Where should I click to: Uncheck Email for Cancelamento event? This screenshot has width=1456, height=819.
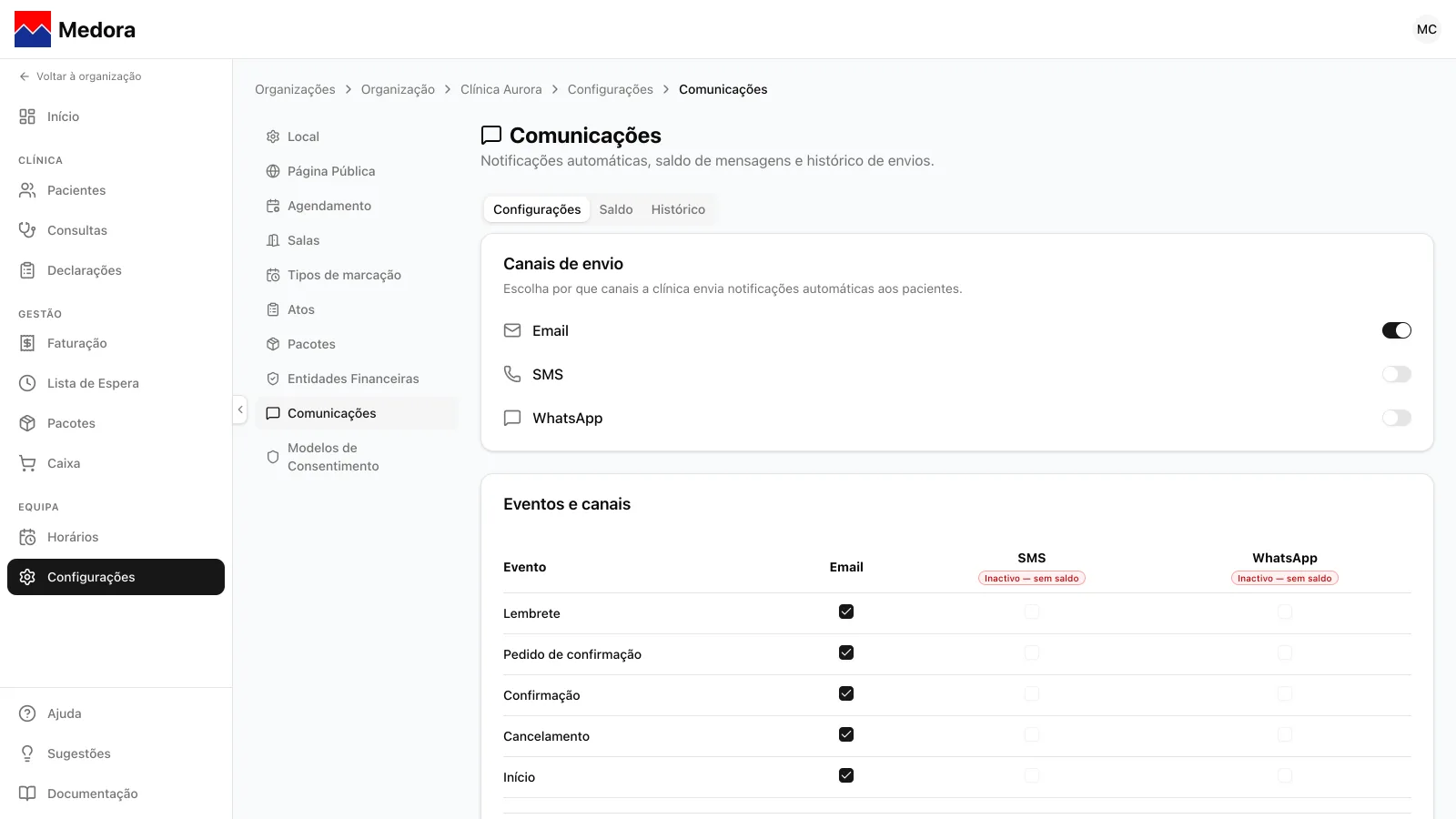[x=846, y=734]
